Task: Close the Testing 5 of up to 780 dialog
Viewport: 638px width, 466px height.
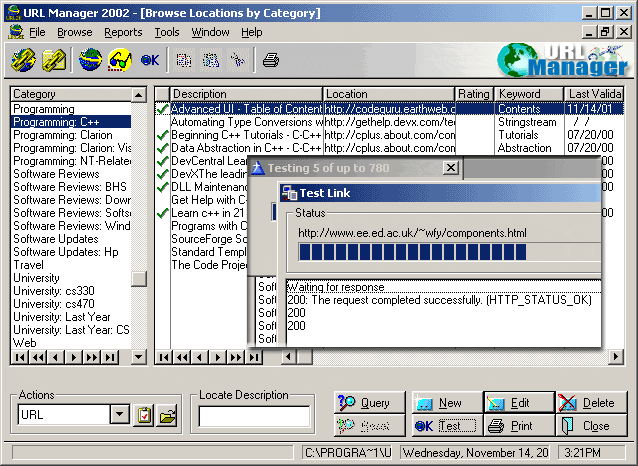Action: tap(451, 167)
